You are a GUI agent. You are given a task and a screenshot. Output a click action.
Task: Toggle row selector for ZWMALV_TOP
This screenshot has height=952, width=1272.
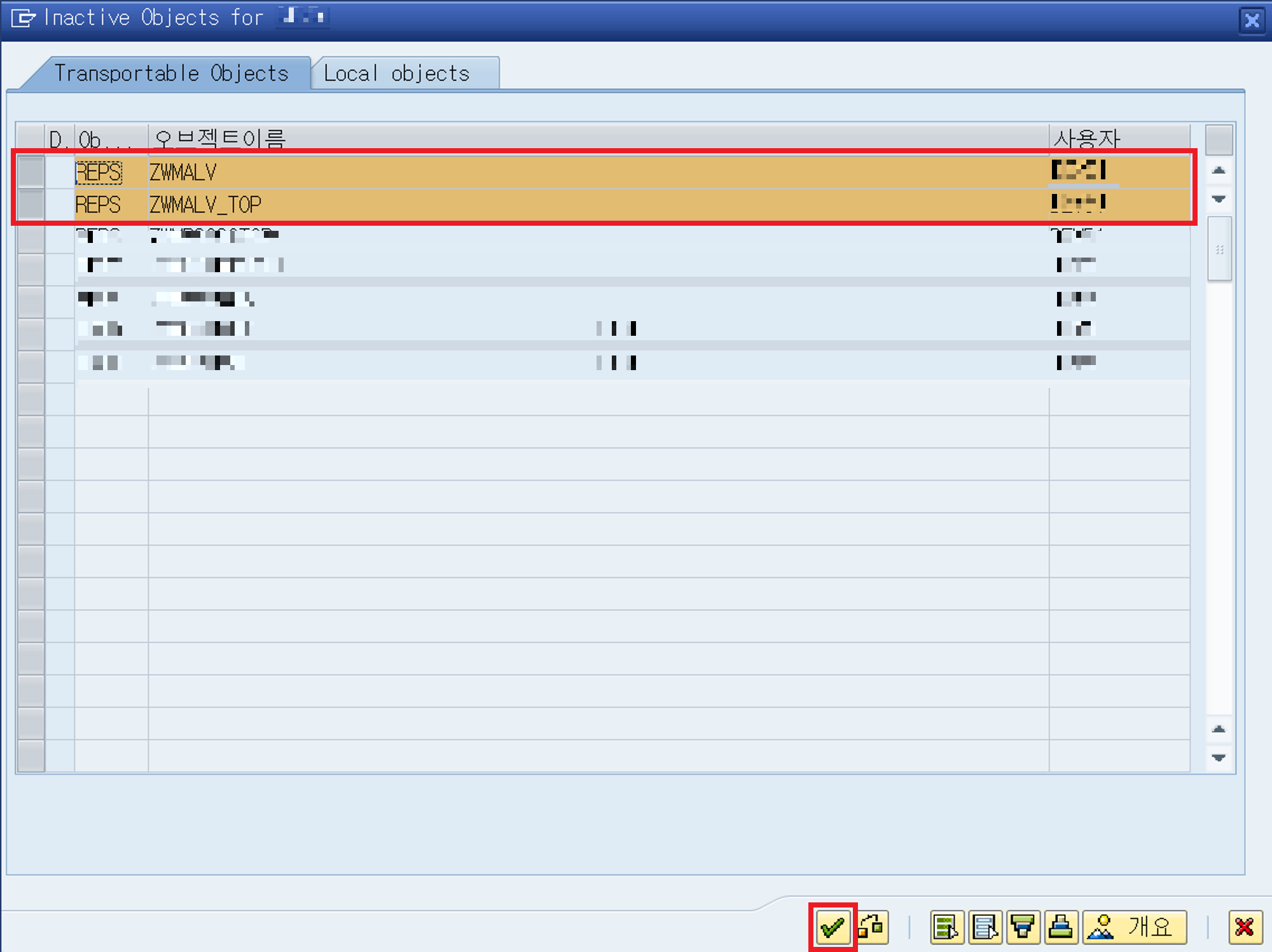point(31,204)
